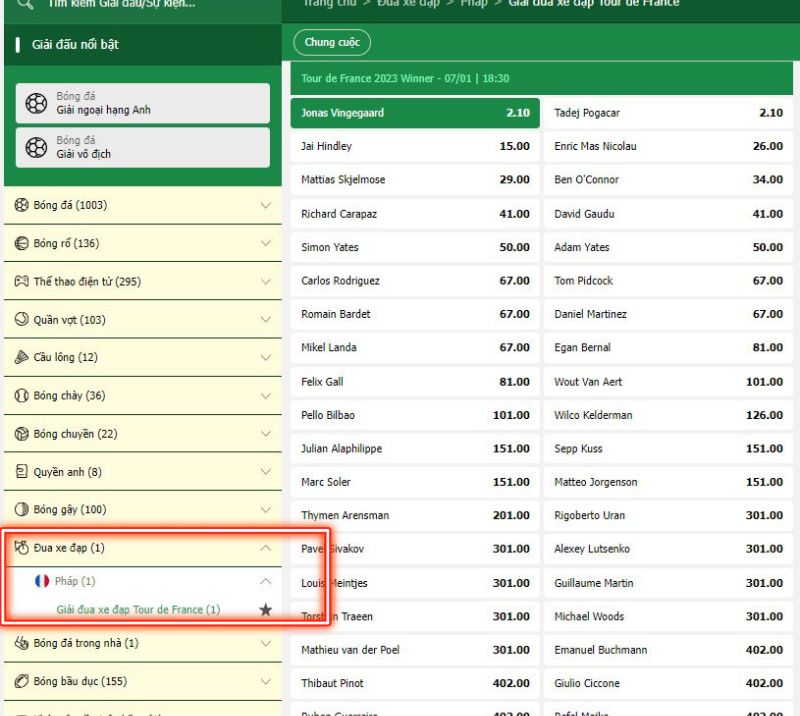This screenshot has height=716, width=800.
Task: Expand the Bóng chuyền (22) chevron
Action: (x=265, y=434)
